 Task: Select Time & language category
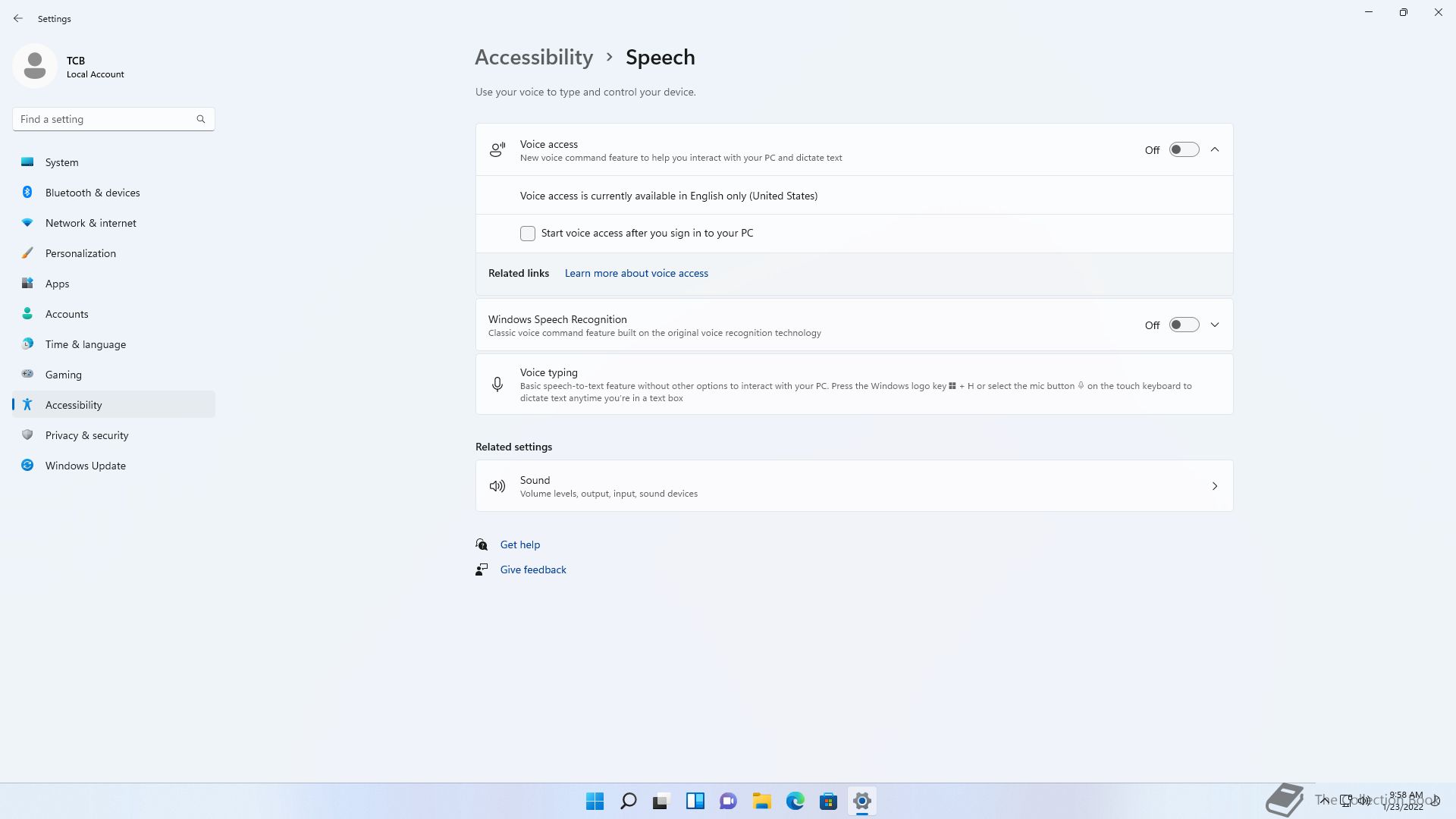(114, 344)
